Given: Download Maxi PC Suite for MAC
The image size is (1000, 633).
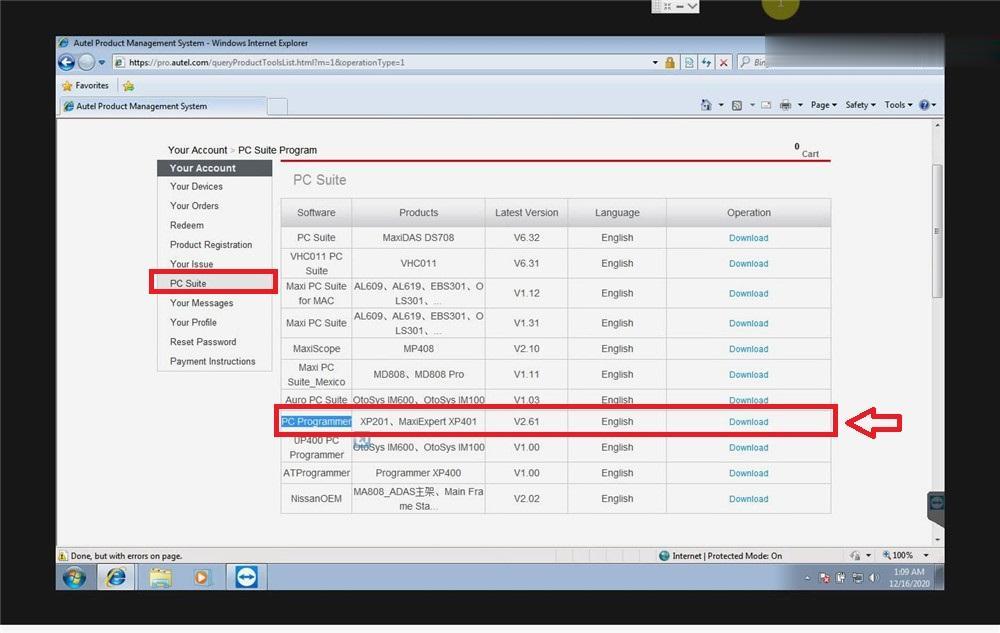Looking at the screenshot, I should coord(749,293).
